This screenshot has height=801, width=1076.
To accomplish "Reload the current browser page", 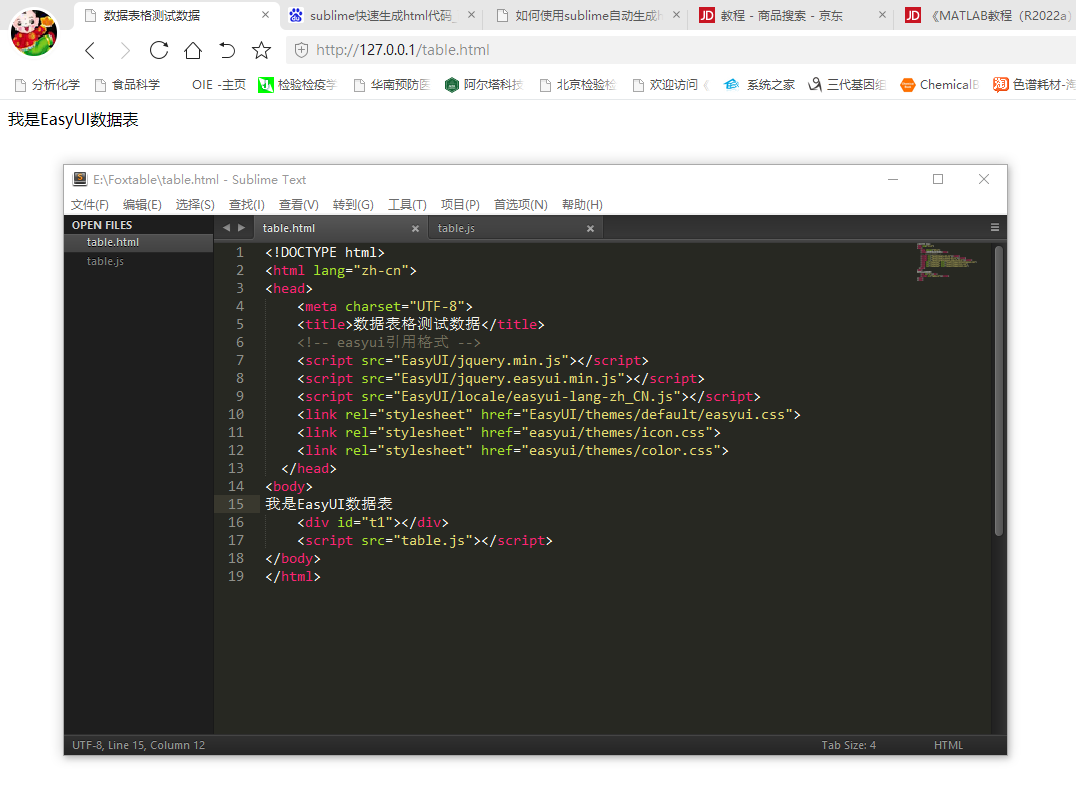I will [158, 50].
